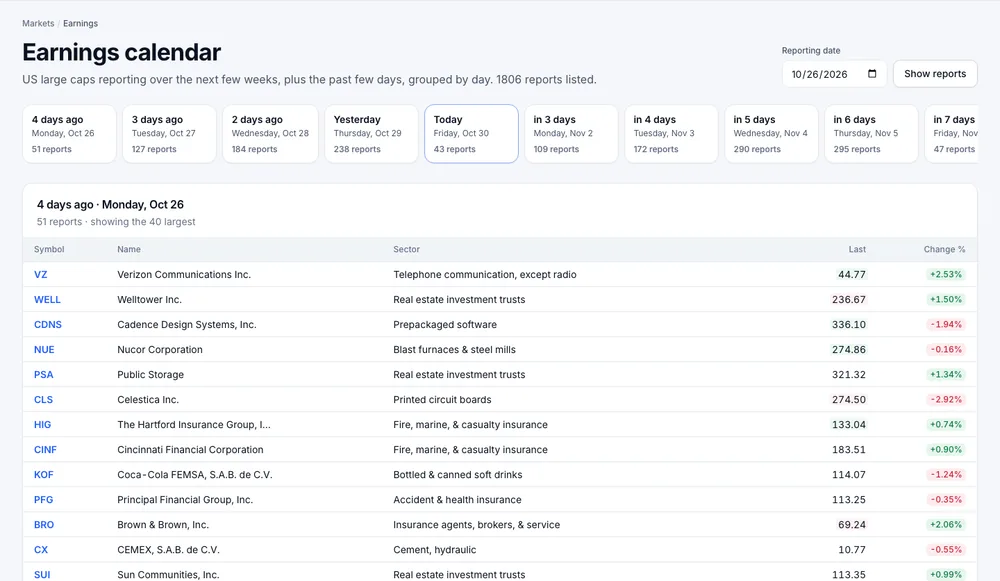The height and width of the screenshot is (581, 1000).
Task: Open the WELL ticker link
Action: point(47,300)
